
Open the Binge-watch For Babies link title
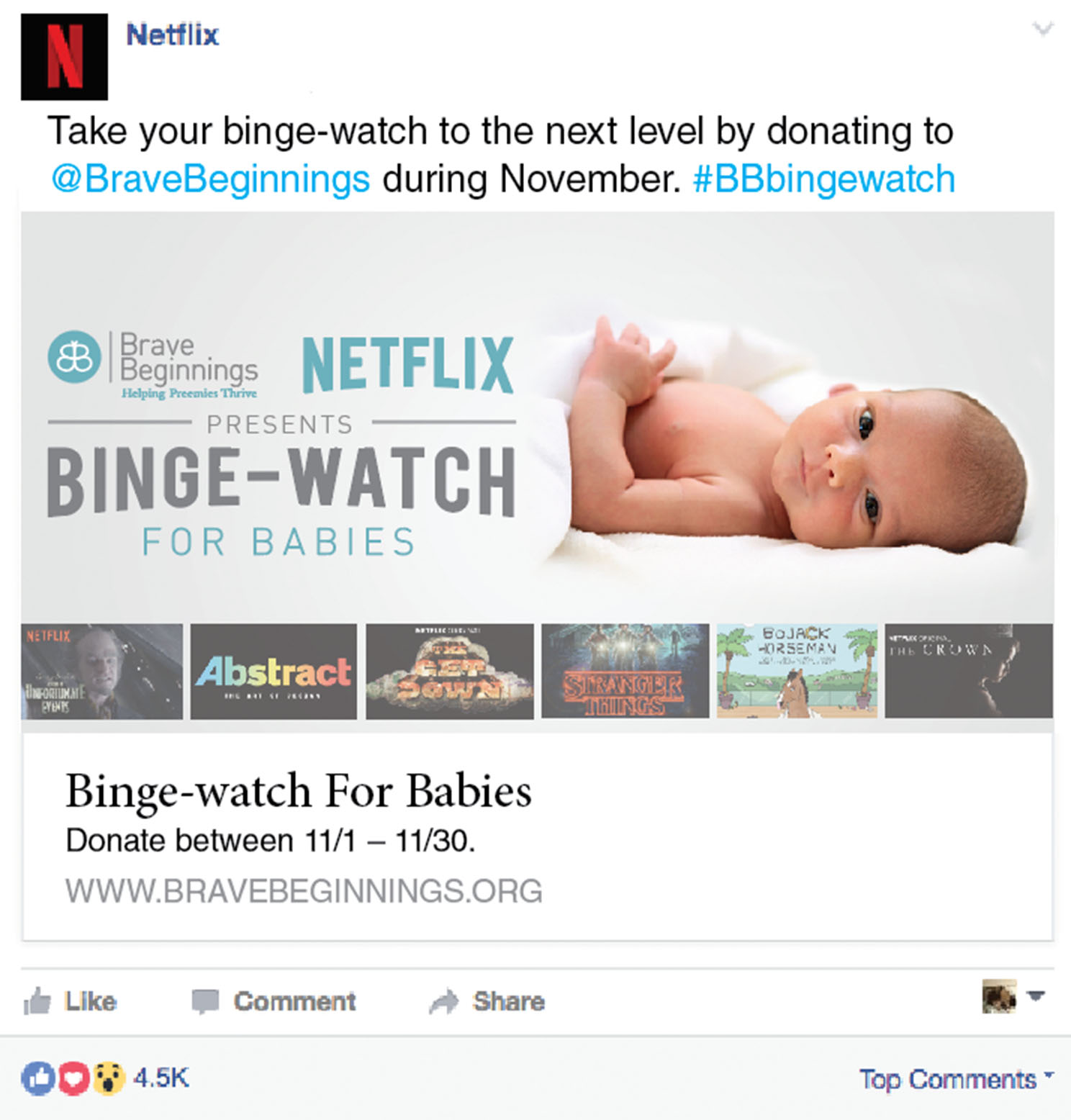[299, 791]
